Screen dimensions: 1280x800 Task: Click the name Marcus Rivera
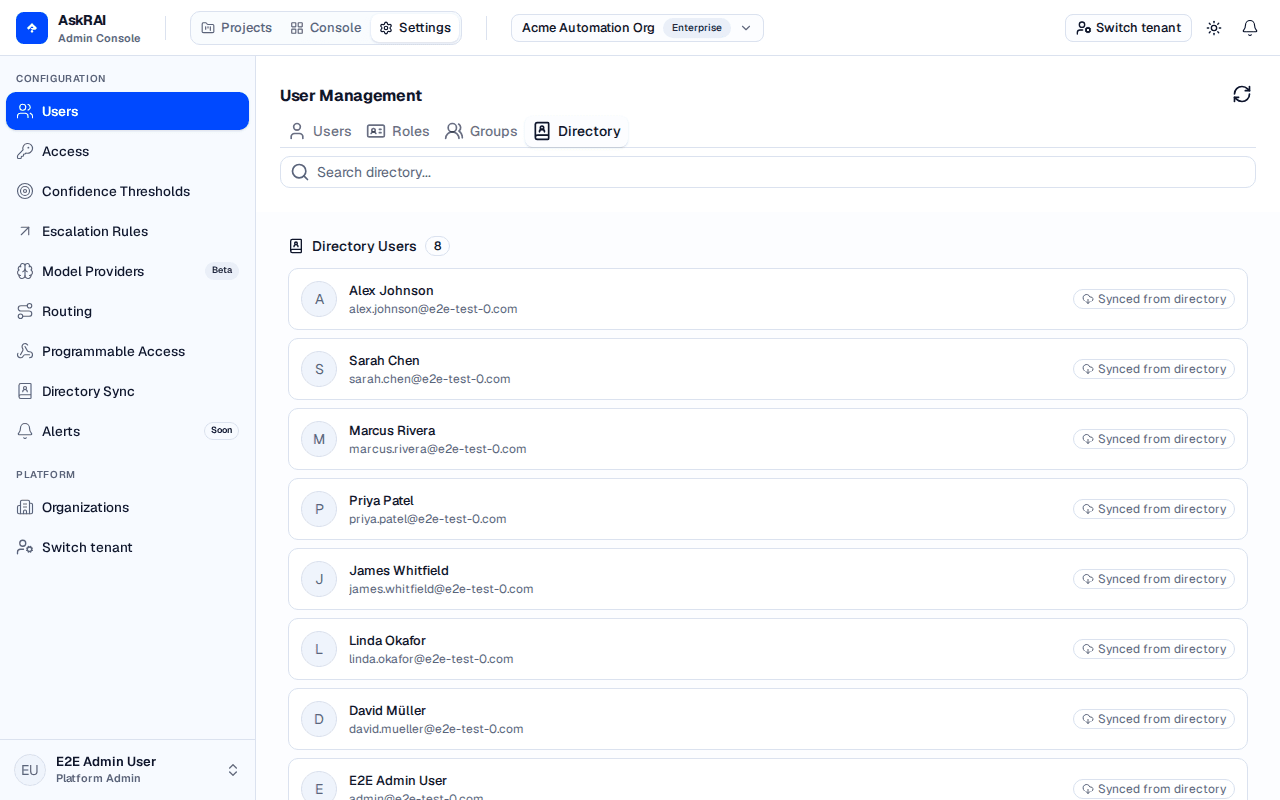[x=392, y=431]
